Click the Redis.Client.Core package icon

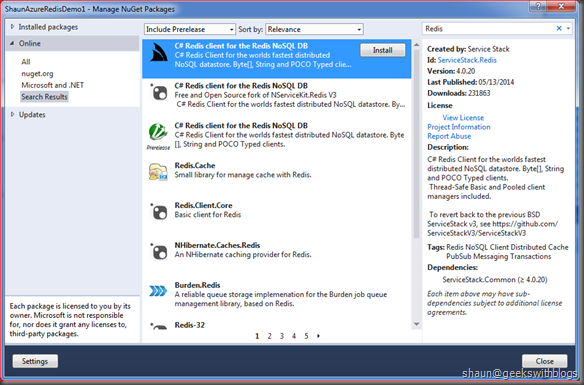159,212
